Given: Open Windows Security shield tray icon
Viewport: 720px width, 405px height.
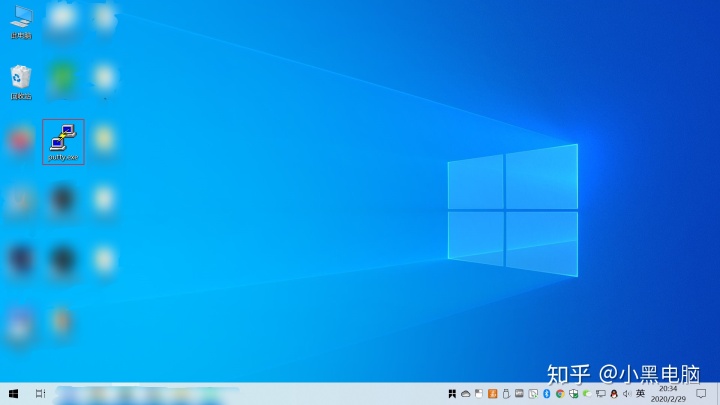Looking at the screenshot, I should click(574, 394).
